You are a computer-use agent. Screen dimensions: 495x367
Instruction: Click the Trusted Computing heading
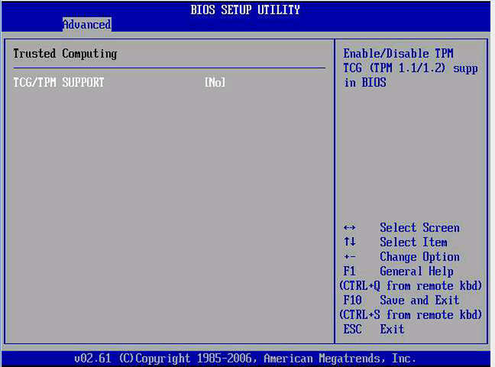tap(65, 54)
